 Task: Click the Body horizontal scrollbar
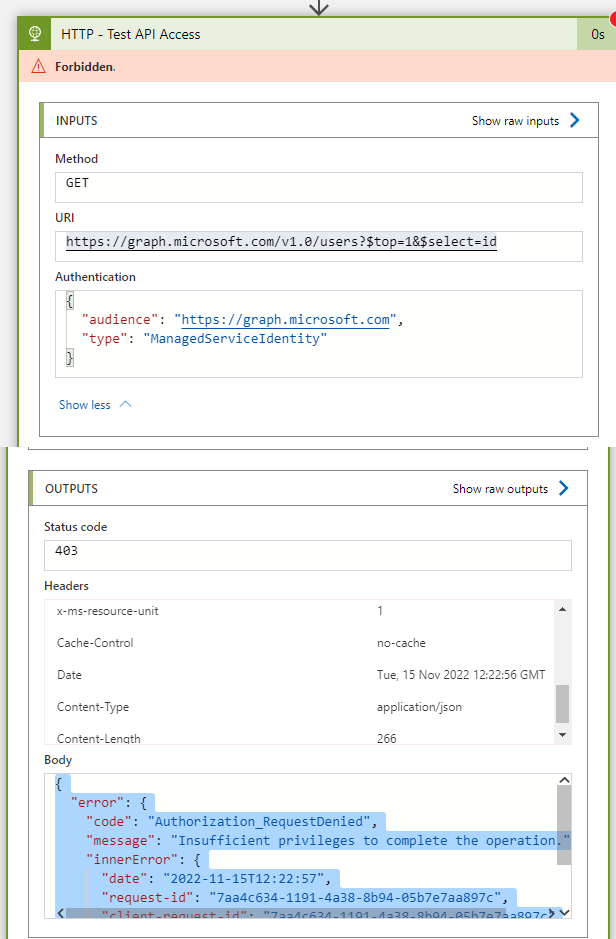click(300, 913)
